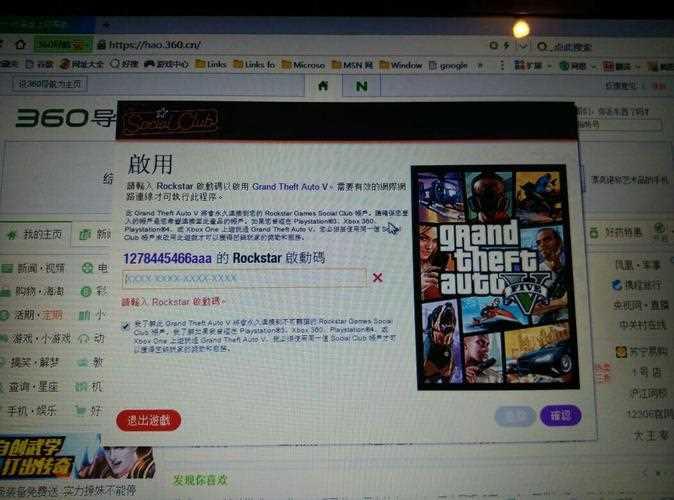Click the 1278445466aaa account name text
Viewport: 674px width, 500px height.
[168, 258]
